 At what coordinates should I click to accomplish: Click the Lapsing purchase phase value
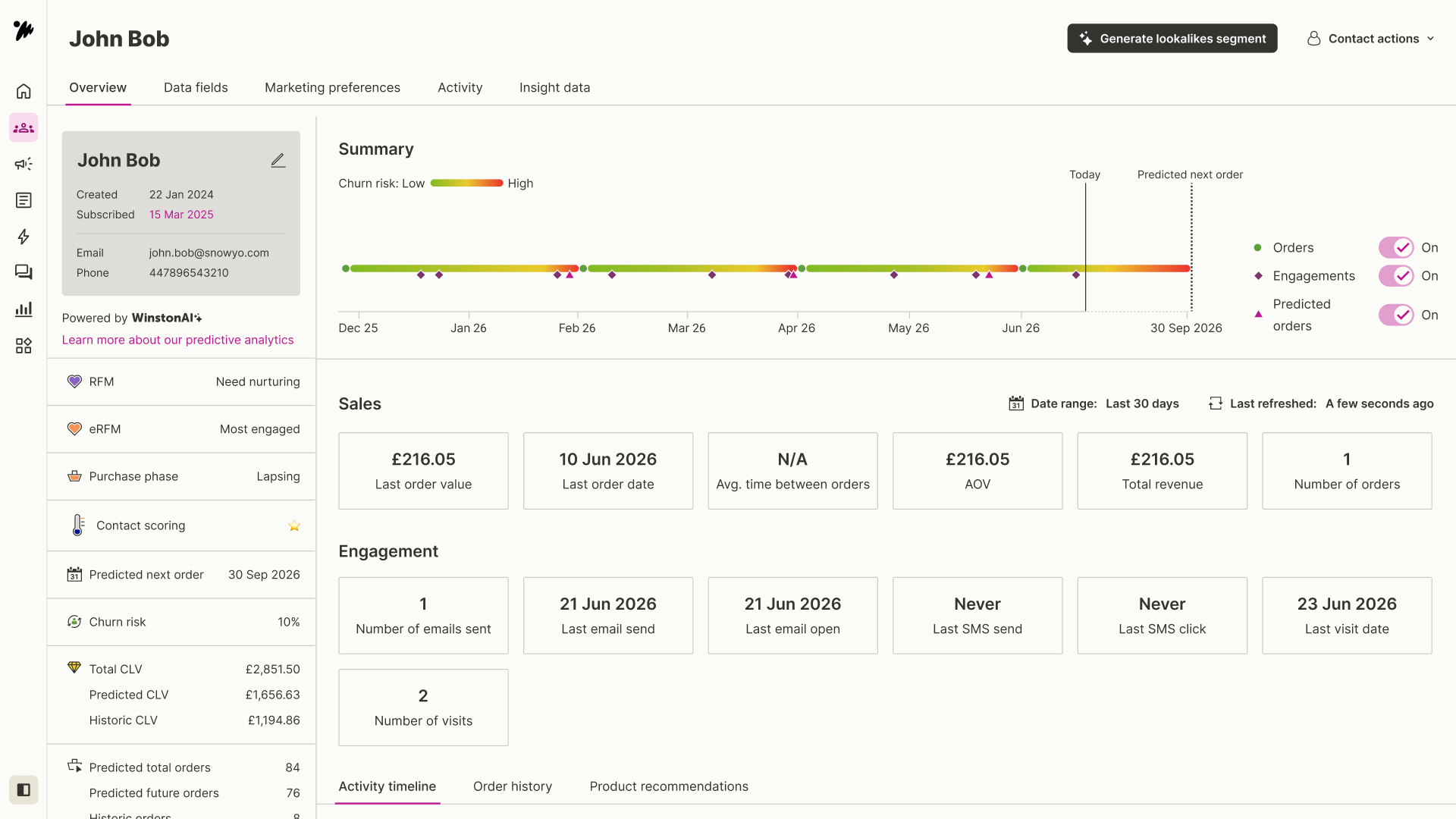tap(278, 476)
